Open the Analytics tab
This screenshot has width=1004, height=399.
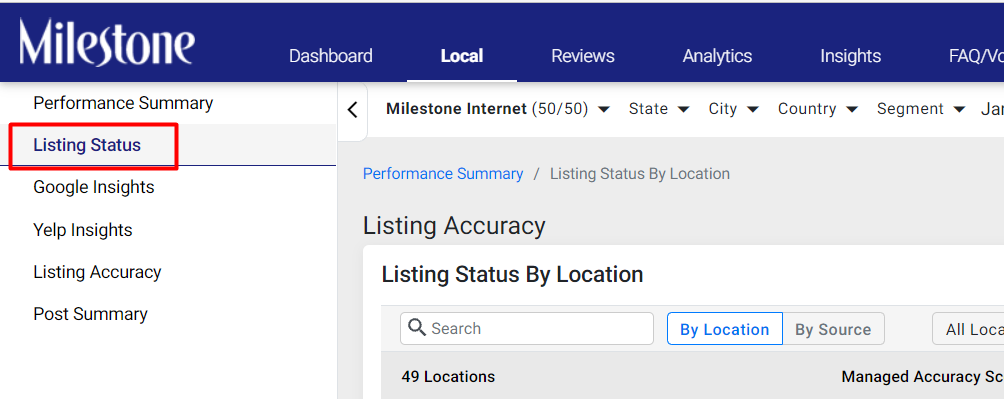coord(717,56)
